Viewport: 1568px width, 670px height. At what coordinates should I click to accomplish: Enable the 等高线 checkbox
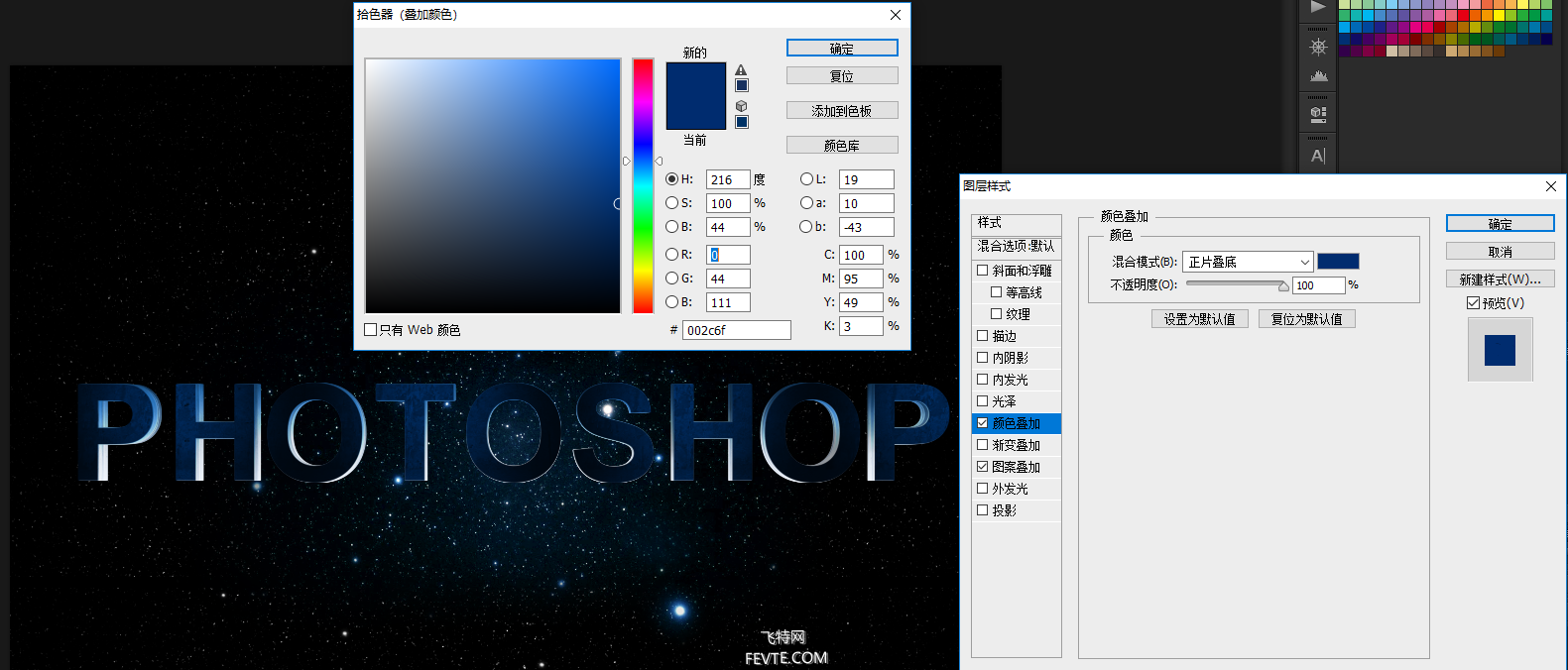(x=997, y=292)
